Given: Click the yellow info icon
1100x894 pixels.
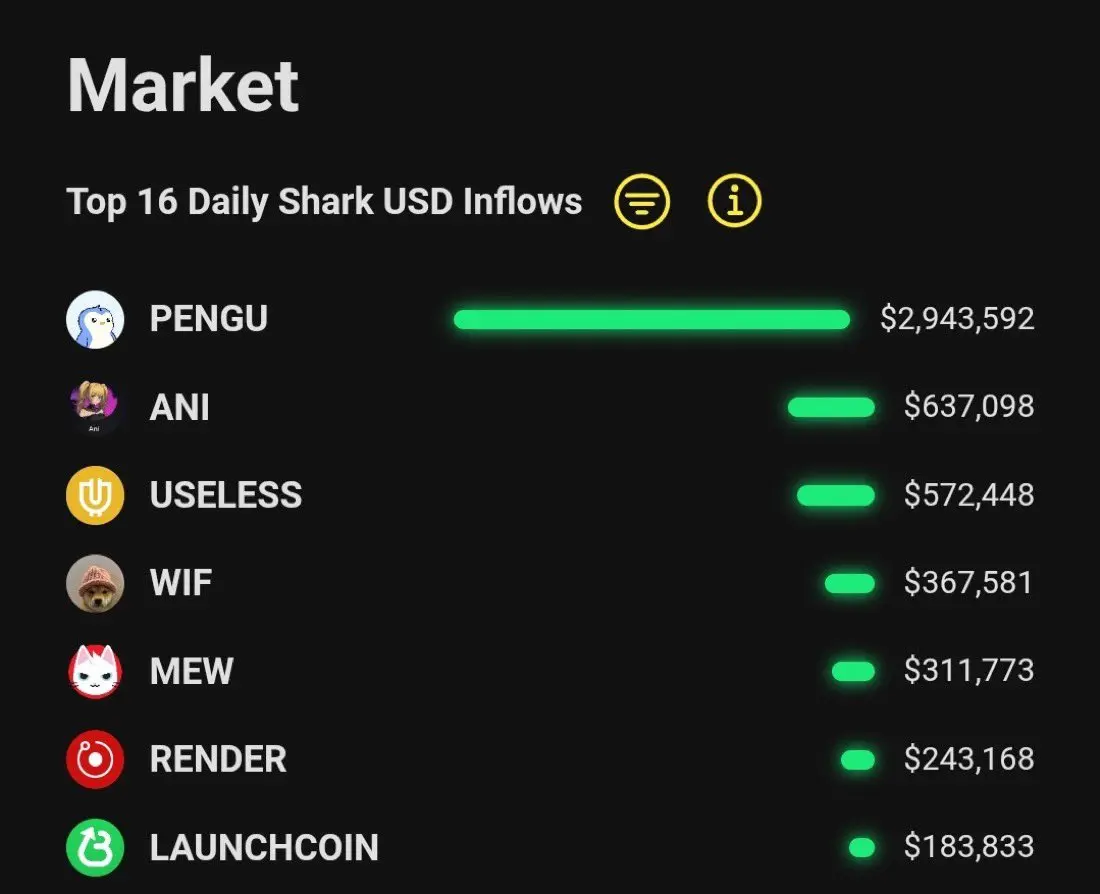Looking at the screenshot, I should tap(735, 201).
